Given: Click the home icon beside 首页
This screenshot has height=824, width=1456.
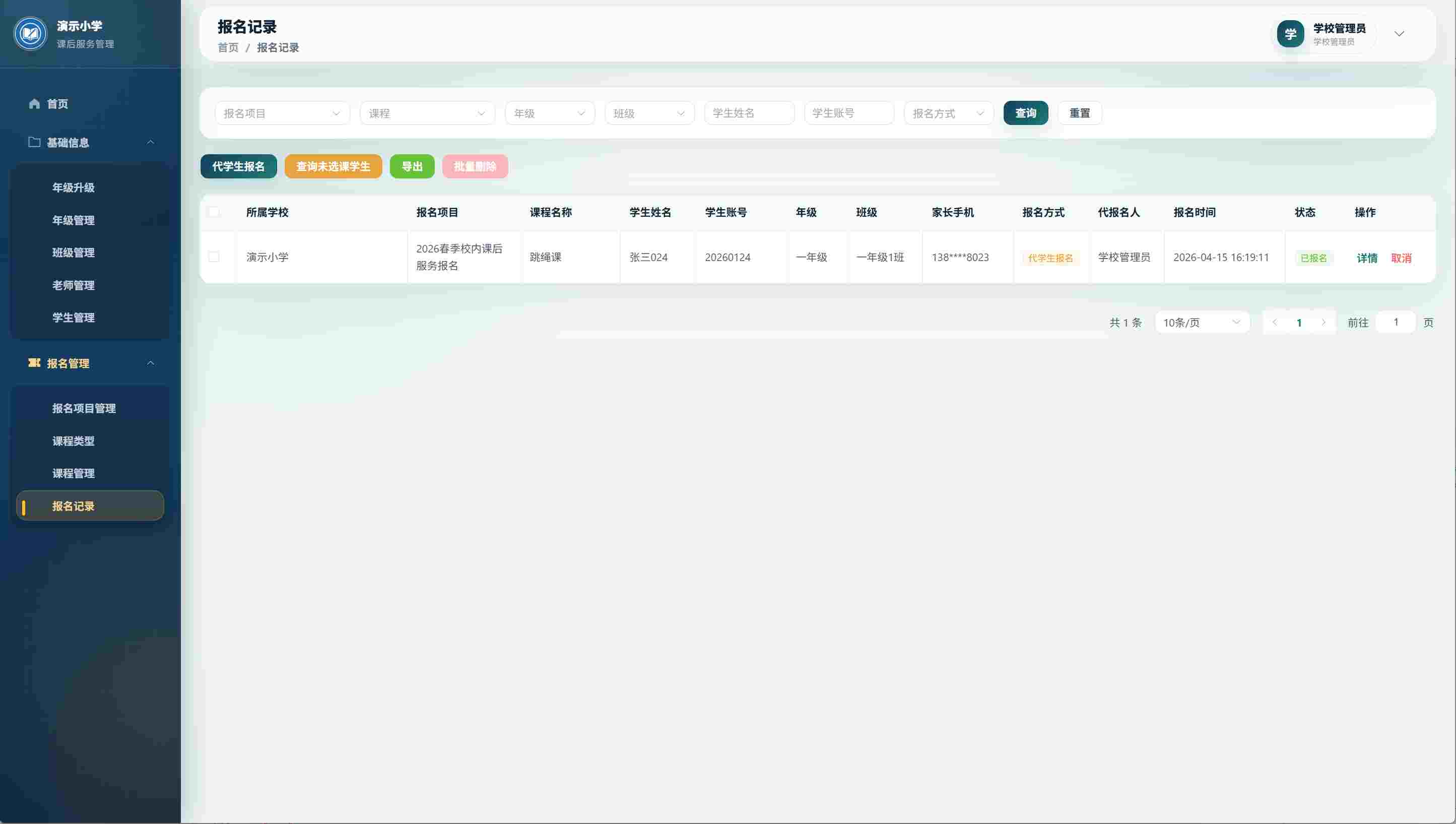Looking at the screenshot, I should (34, 103).
